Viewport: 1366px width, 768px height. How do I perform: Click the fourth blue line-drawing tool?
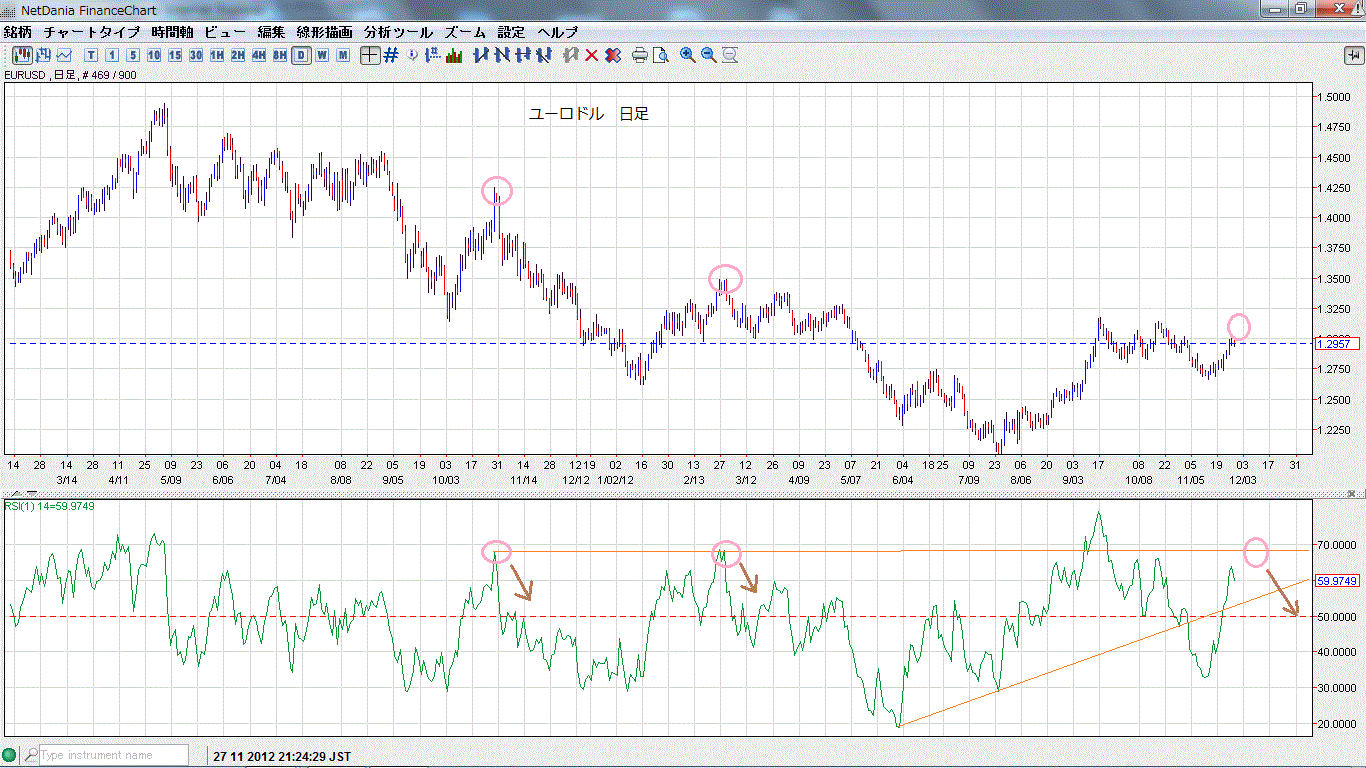pyautogui.click(x=545, y=55)
